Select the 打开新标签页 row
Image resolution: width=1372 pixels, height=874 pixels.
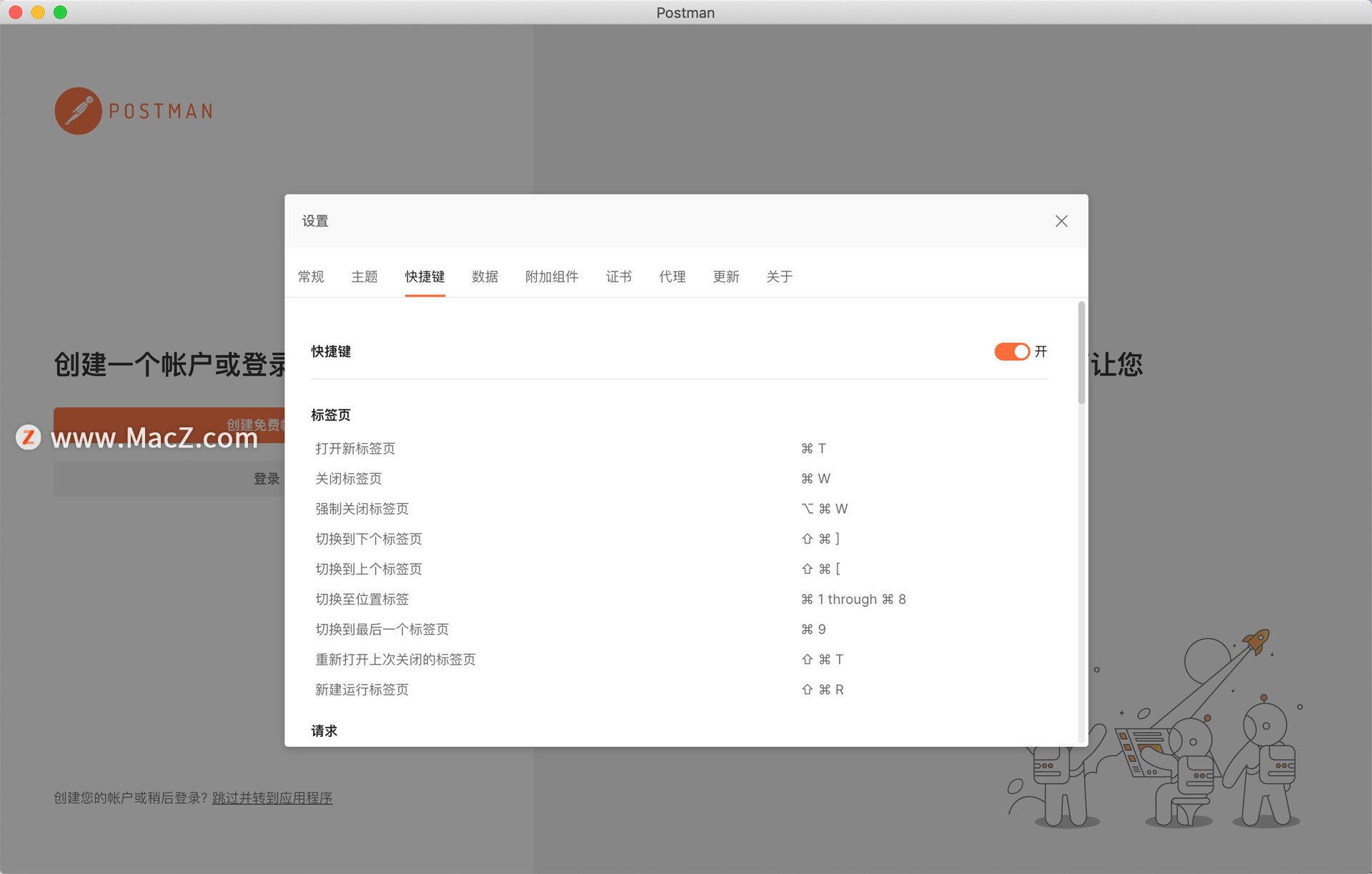click(x=680, y=449)
